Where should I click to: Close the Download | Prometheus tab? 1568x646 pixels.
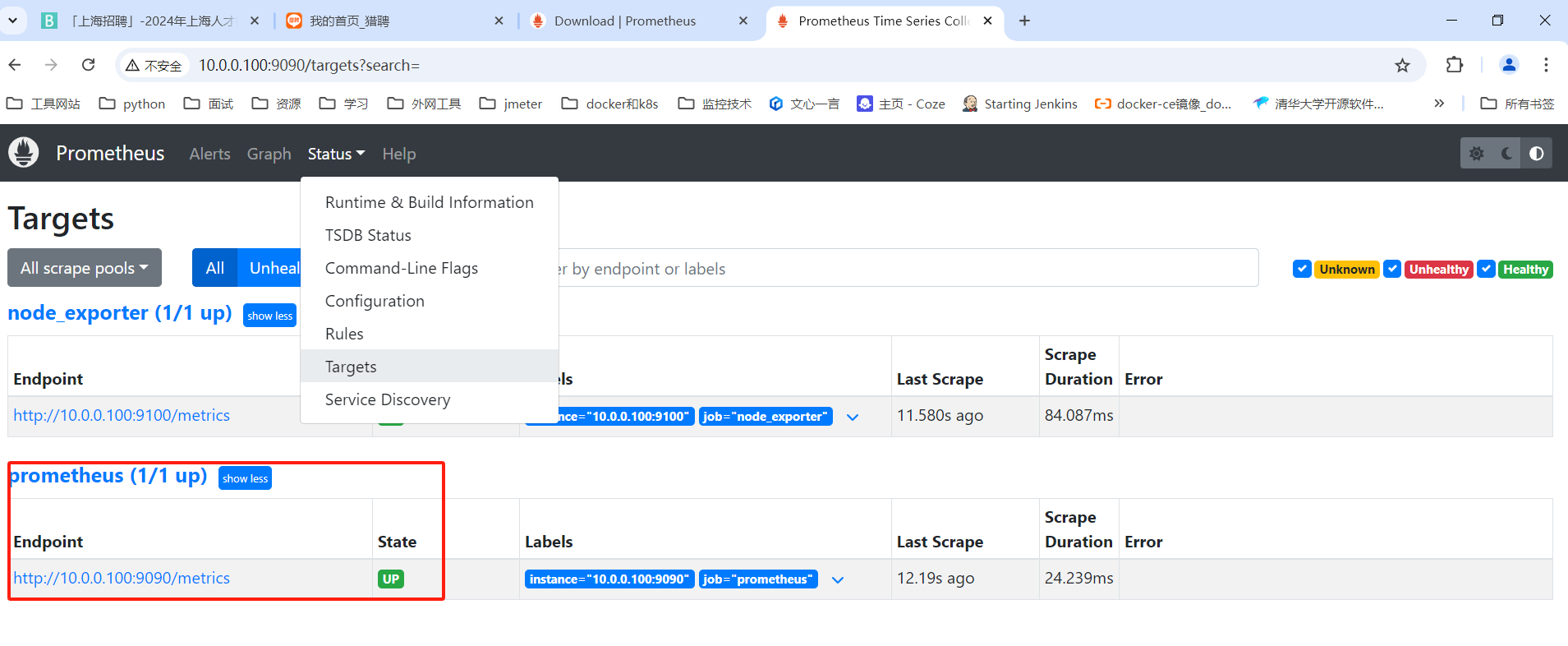click(x=743, y=21)
